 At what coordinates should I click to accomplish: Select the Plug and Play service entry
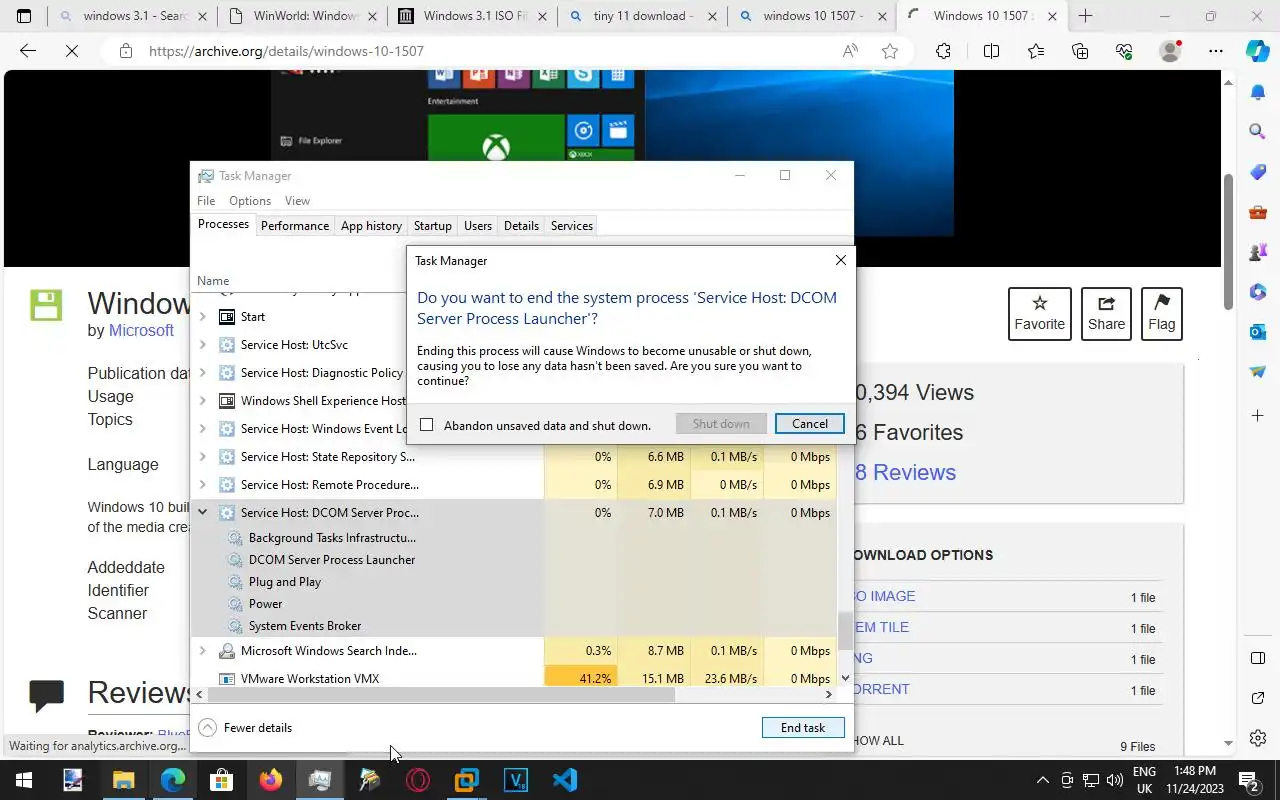[285, 582]
